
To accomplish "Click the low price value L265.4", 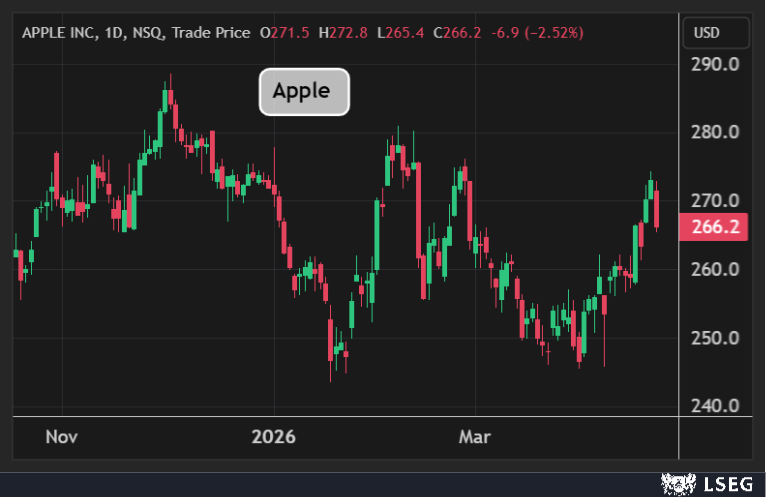I will [397, 33].
